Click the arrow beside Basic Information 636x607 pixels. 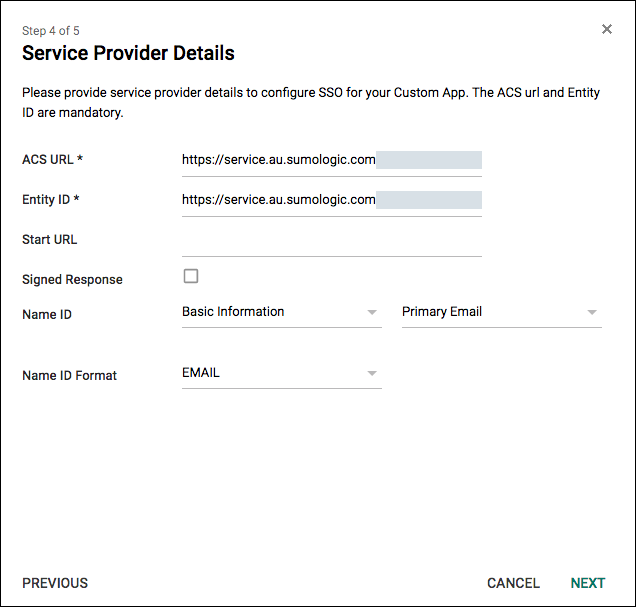(372, 313)
